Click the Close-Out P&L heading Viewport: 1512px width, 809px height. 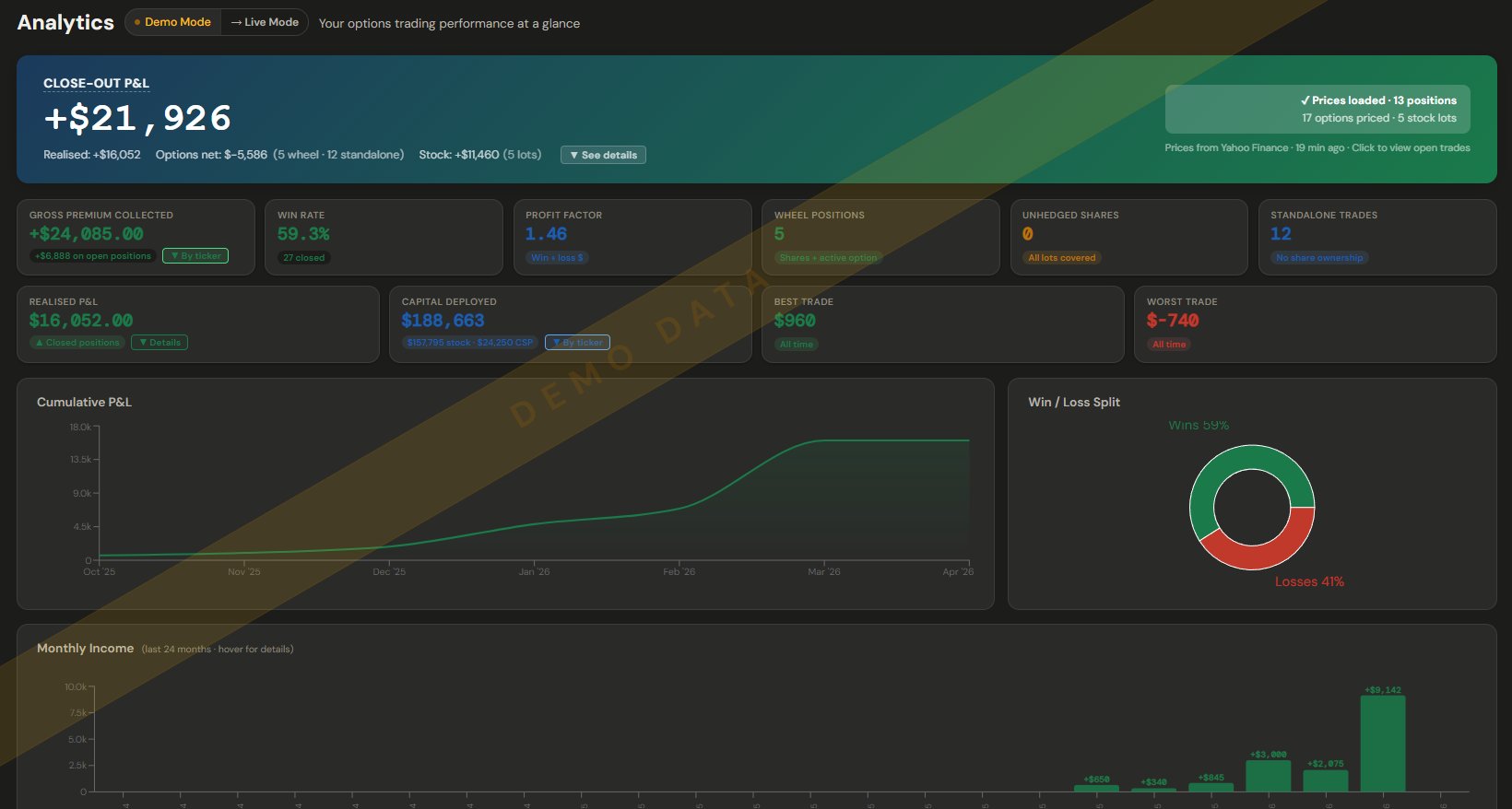click(x=96, y=83)
